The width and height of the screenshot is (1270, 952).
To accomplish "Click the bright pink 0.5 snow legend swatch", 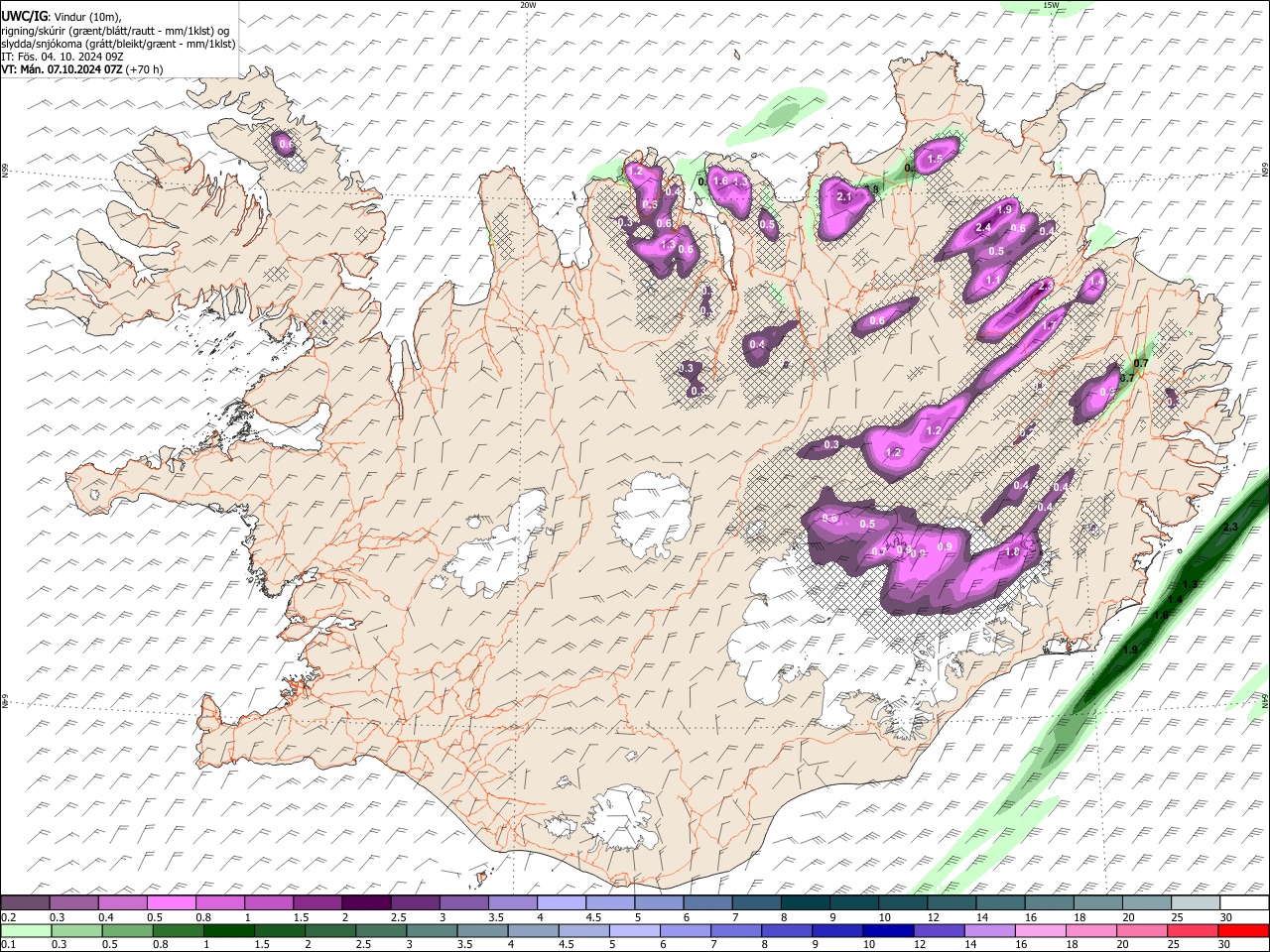I will [x=172, y=903].
